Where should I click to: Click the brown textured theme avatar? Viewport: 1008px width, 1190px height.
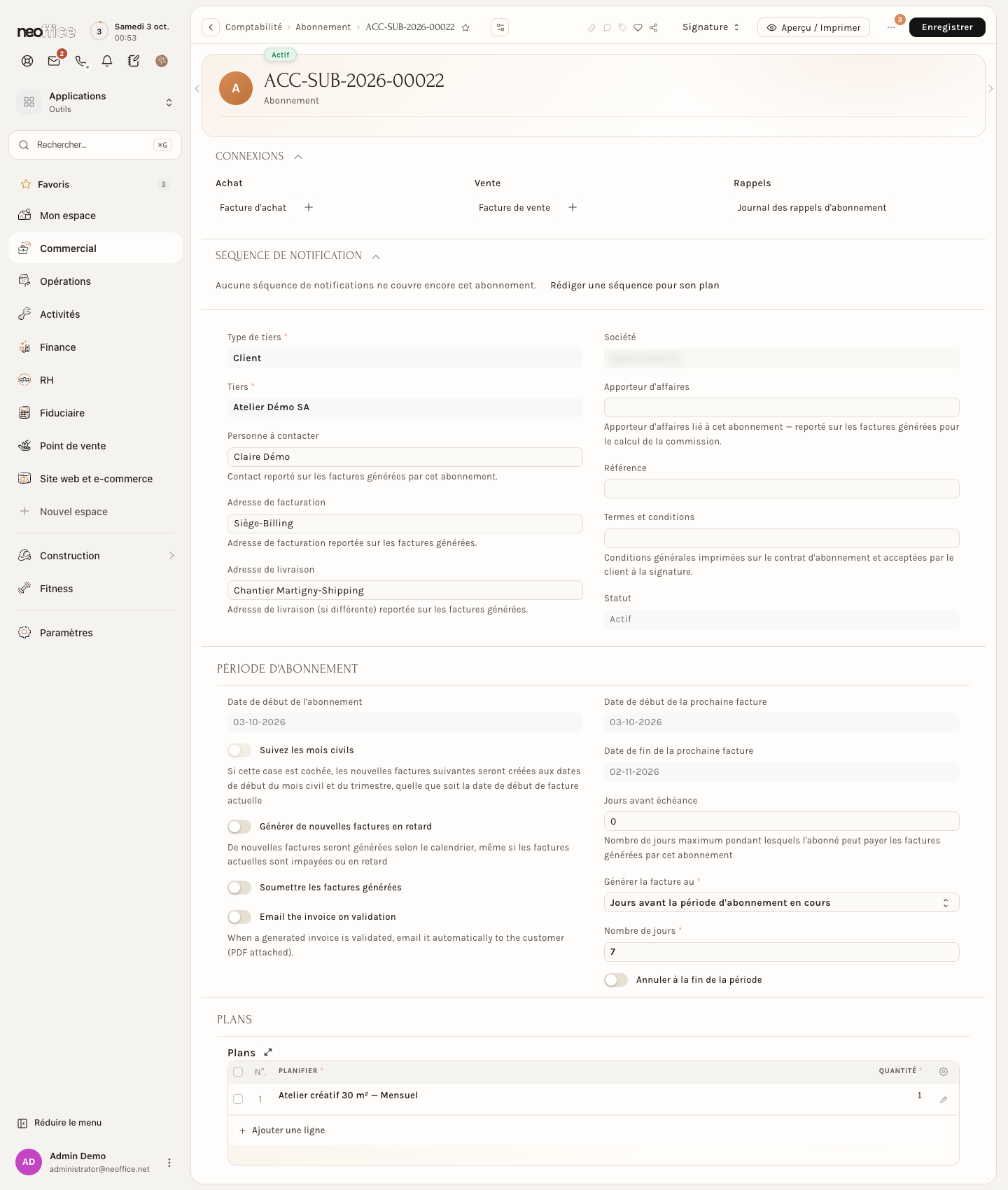tap(162, 61)
